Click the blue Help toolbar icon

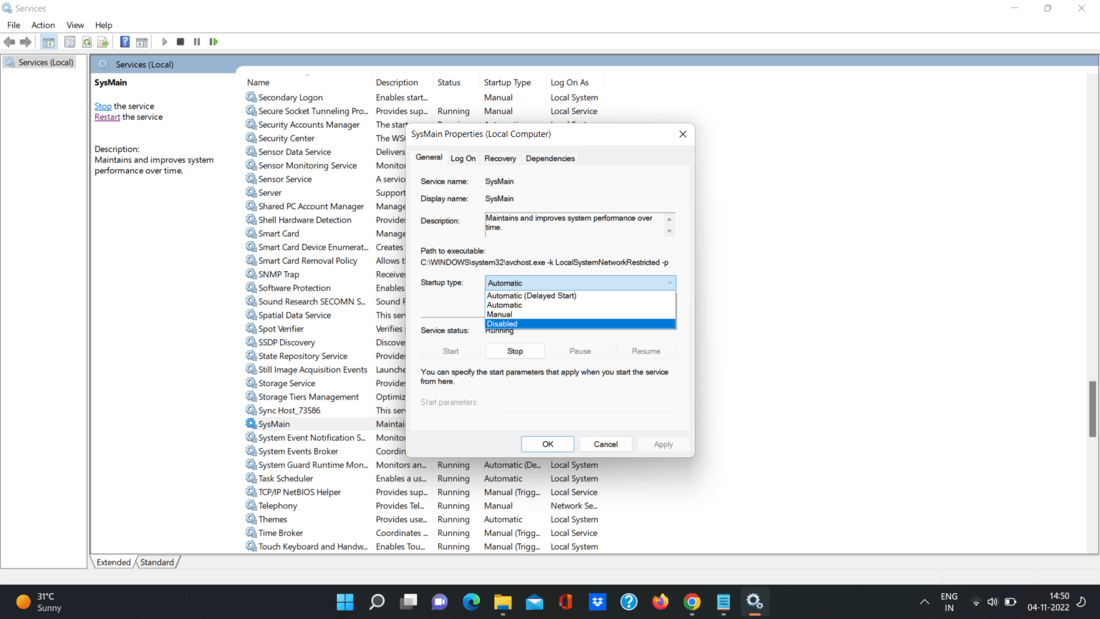pos(125,42)
